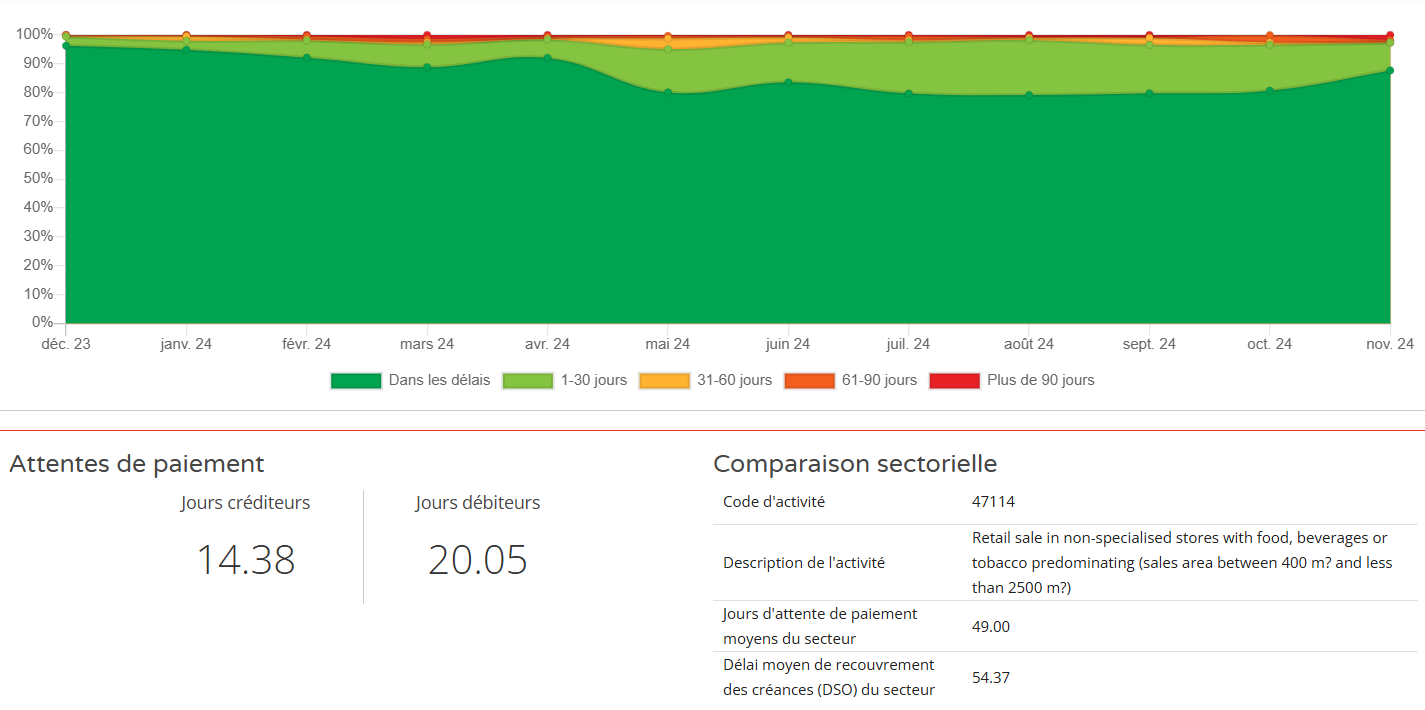Click the DSO value "54.37"

point(990,676)
